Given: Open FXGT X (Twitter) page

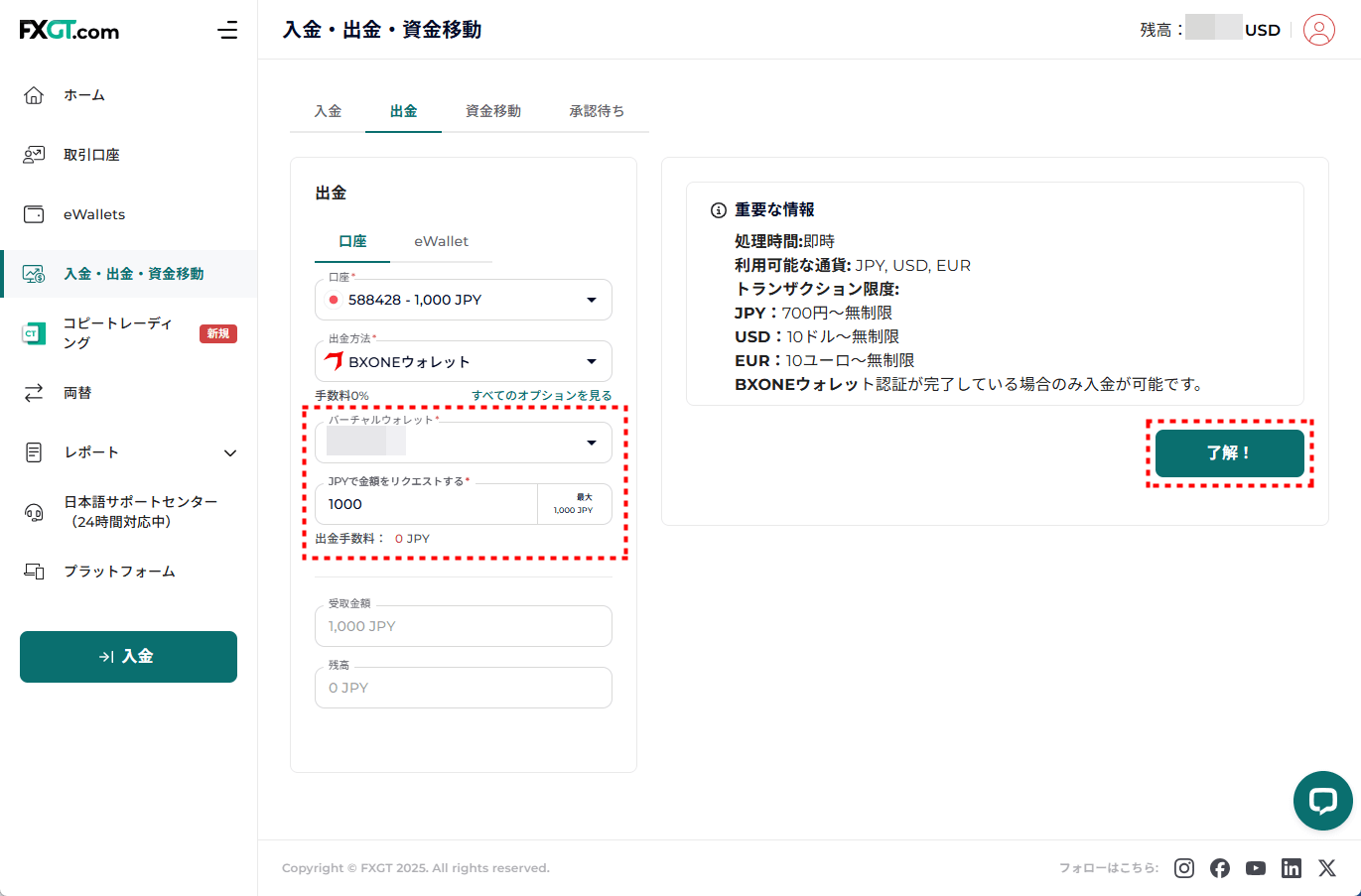Looking at the screenshot, I should pos(1327,868).
